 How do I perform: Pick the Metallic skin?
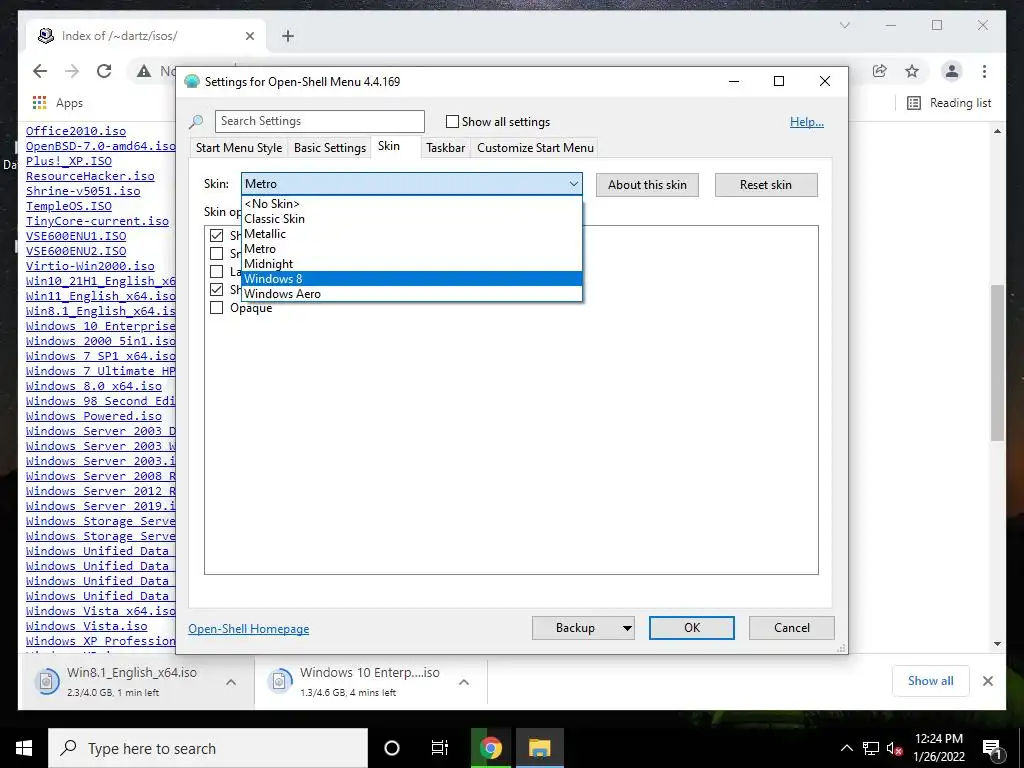(x=411, y=234)
